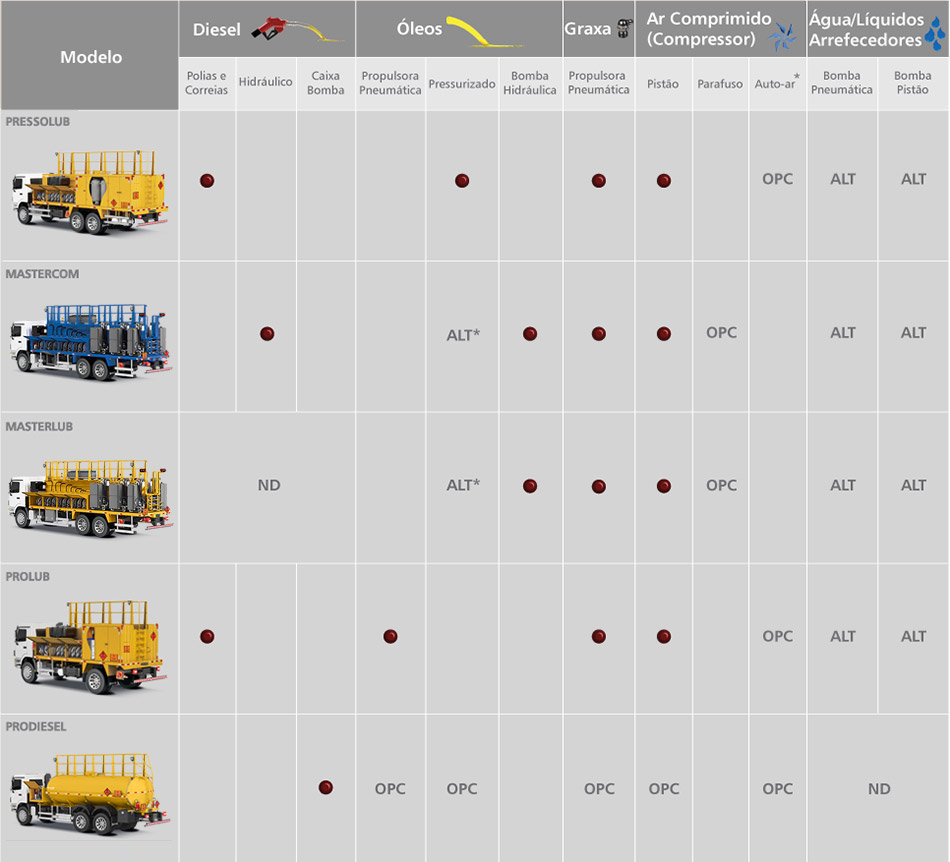Click the PROLUB truck image

click(x=90, y=645)
